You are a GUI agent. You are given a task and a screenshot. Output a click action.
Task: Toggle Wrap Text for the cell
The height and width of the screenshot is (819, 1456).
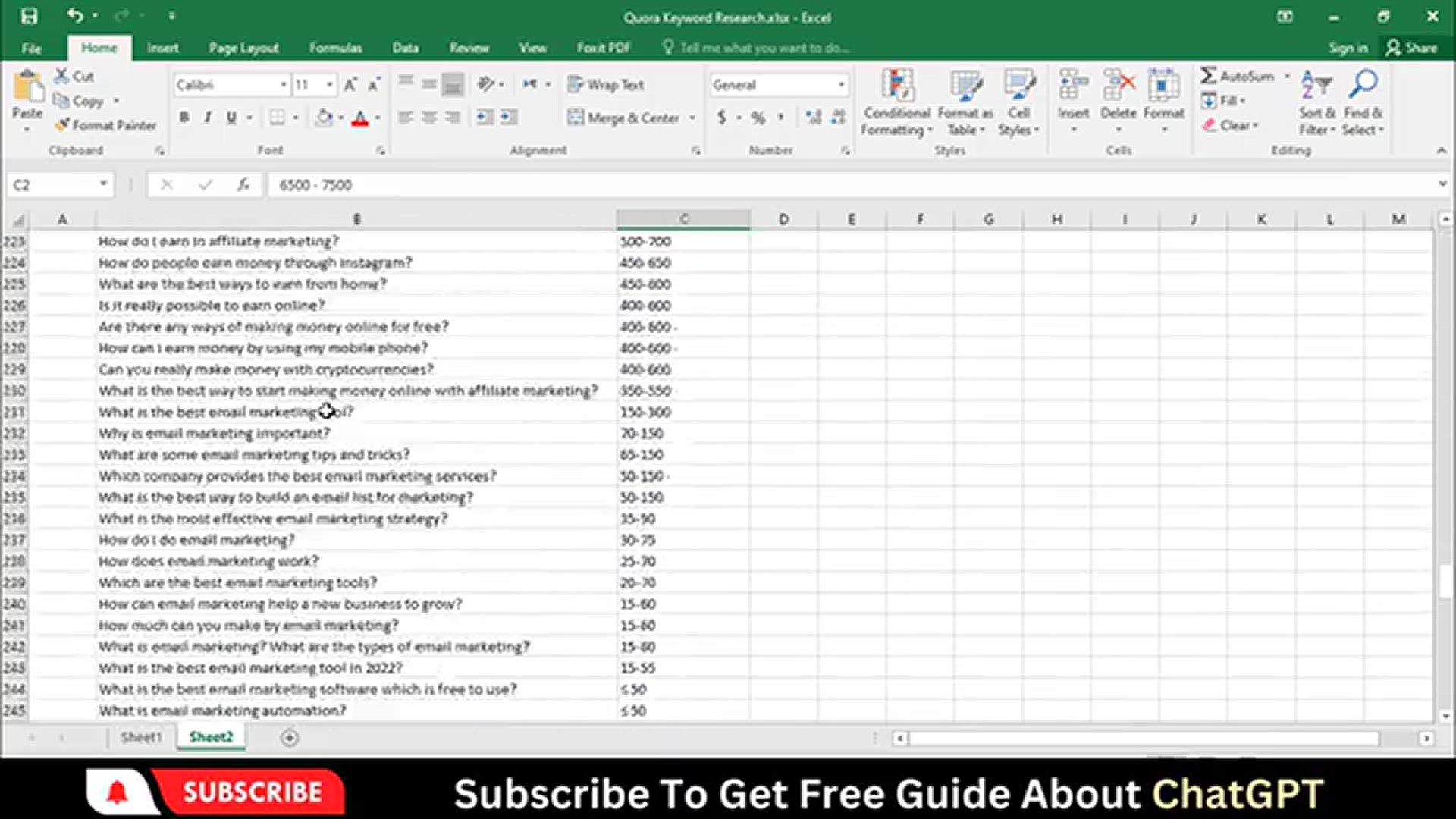click(x=606, y=85)
